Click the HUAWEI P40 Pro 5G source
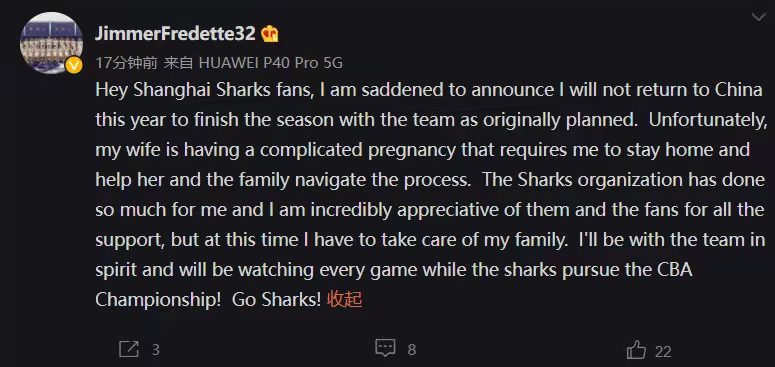The width and height of the screenshot is (775, 367). pos(270,63)
